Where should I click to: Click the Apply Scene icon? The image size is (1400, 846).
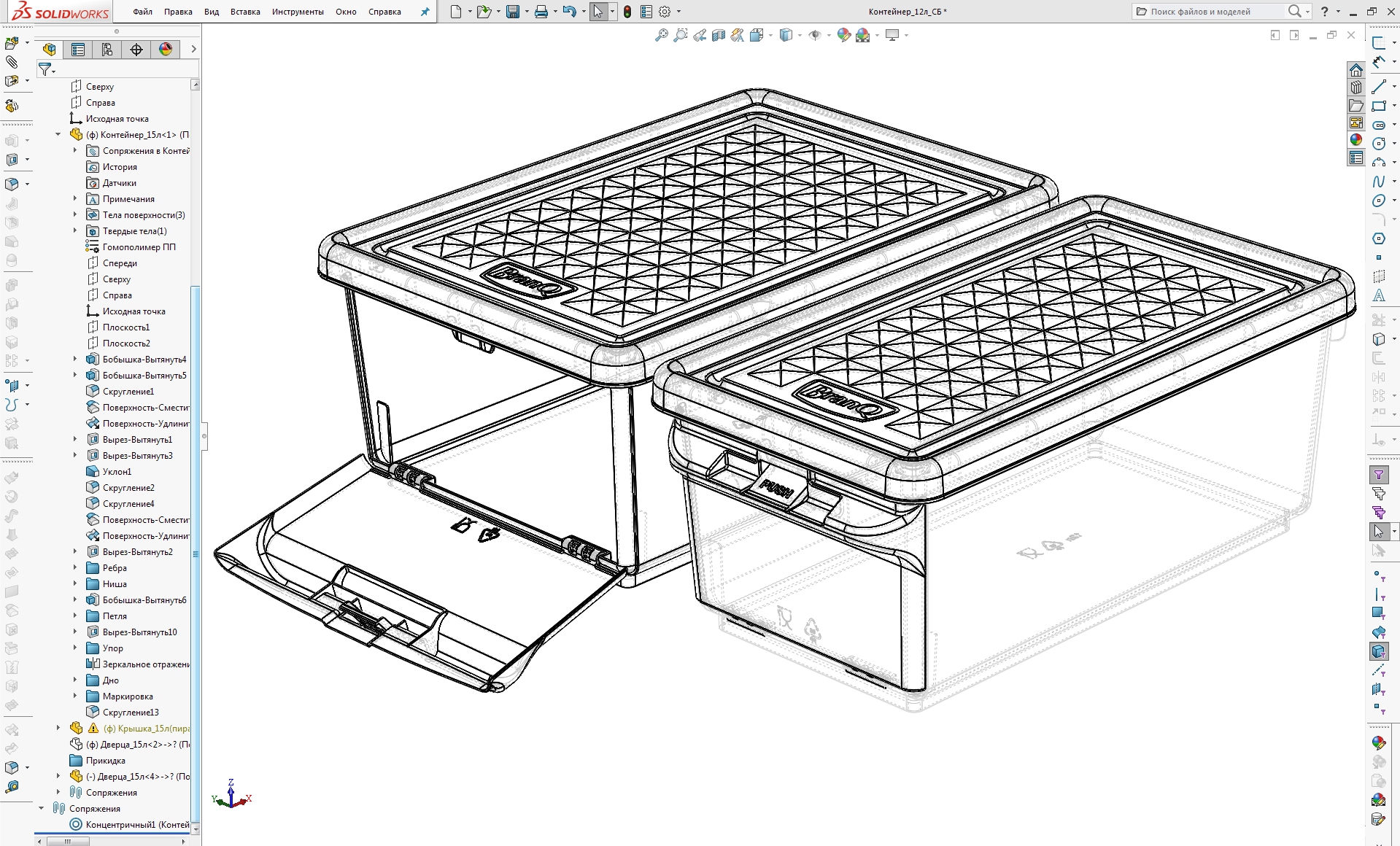pos(863,35)
